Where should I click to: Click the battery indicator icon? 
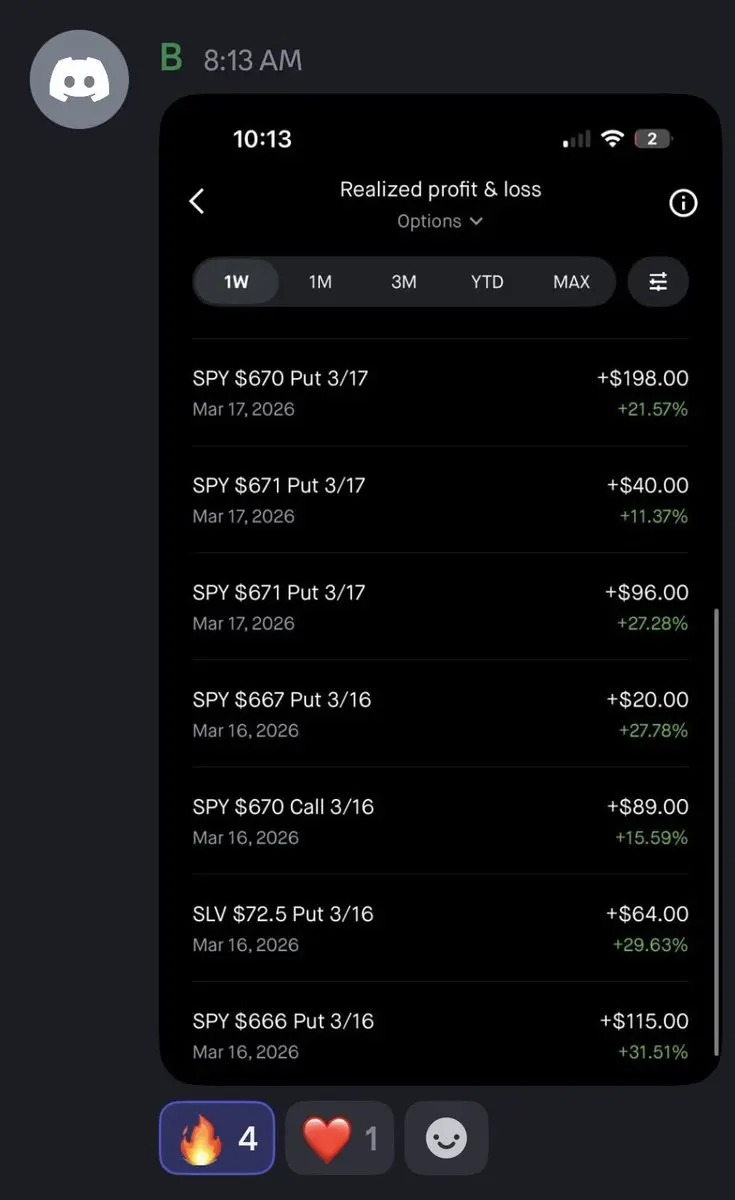coord(652,140)
